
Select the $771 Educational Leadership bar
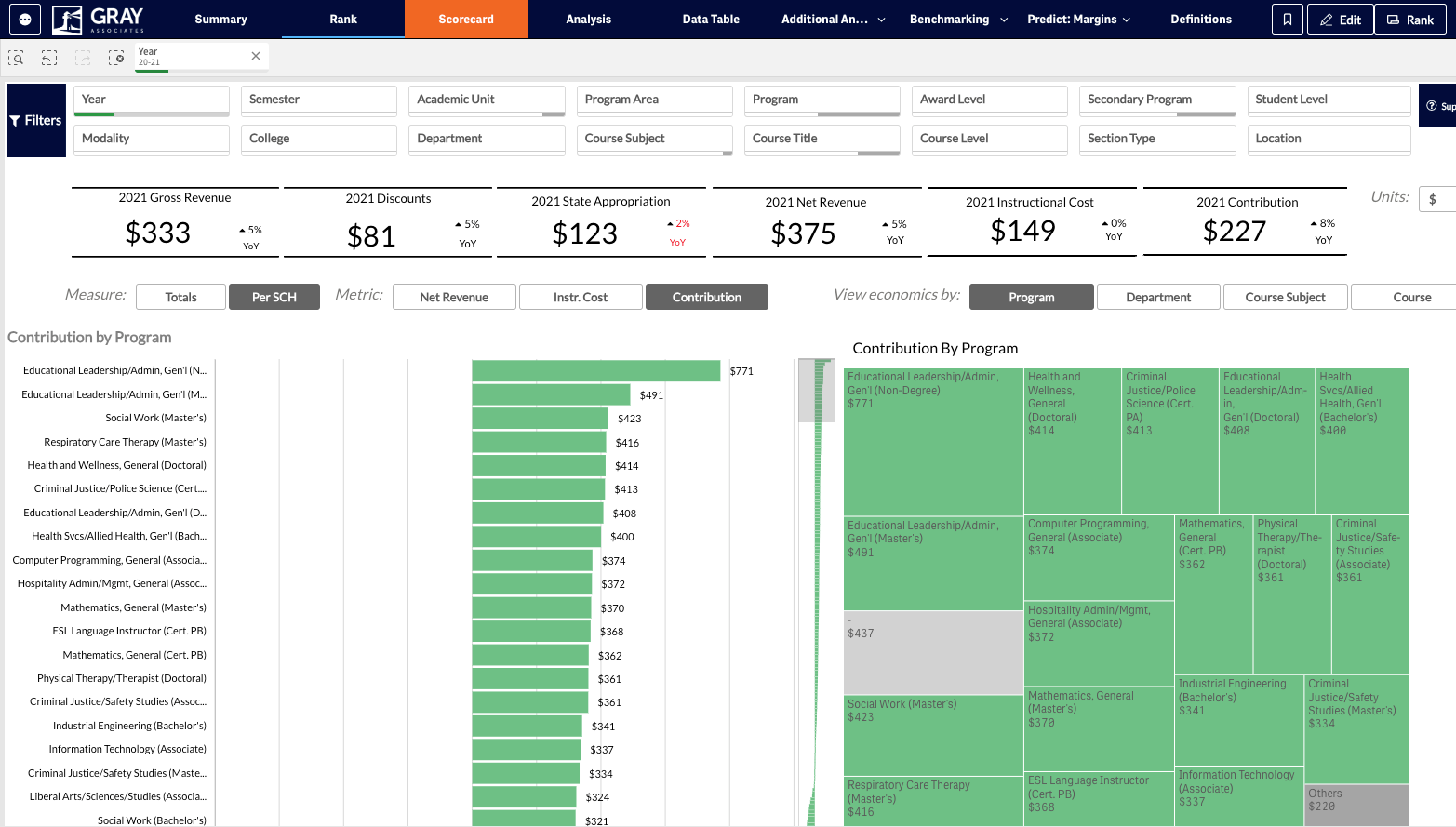[x=596, y=371]
